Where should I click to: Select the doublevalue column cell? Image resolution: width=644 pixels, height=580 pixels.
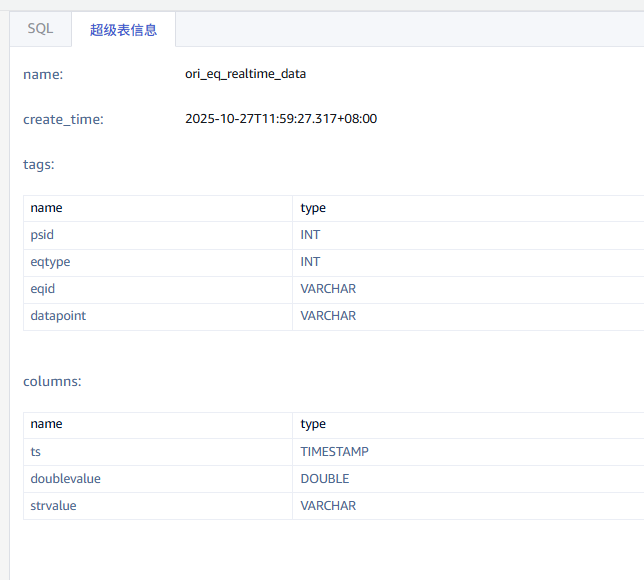pos(65,479)
